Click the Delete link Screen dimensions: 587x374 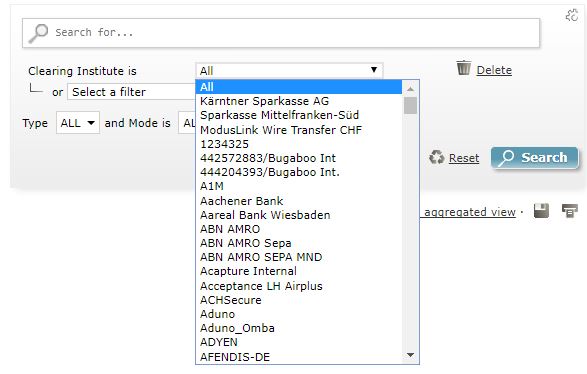(494, 70)
